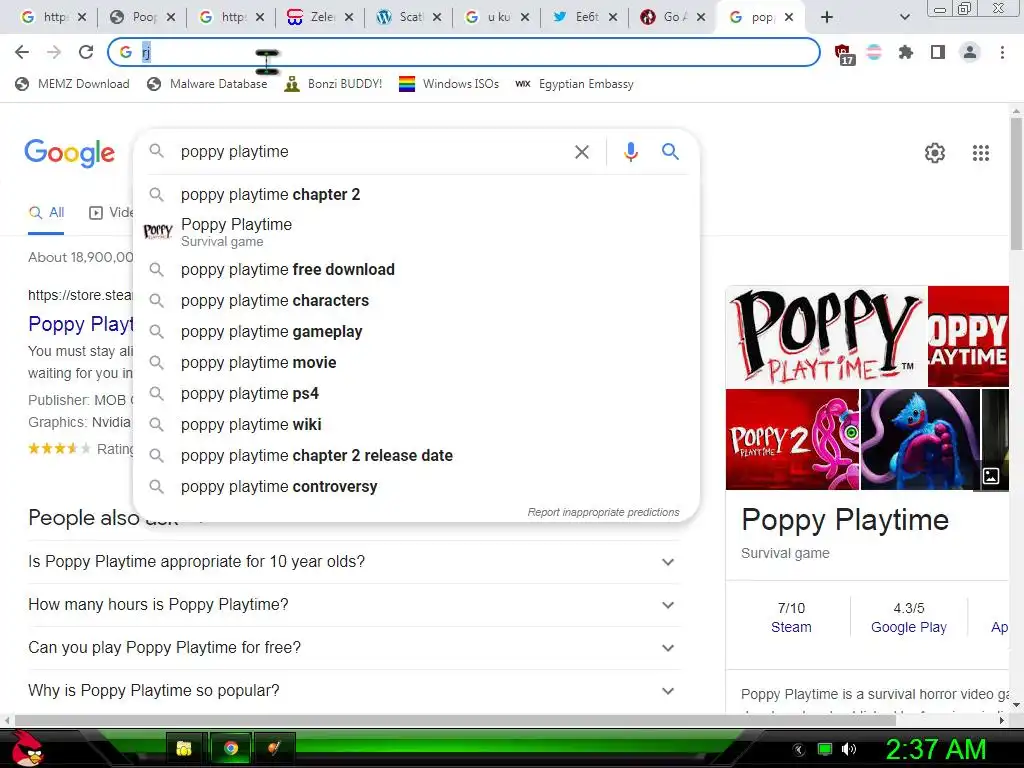Screen dimensions: 1024x768
Task: Open the uBlock extension icon showing 17
Action: (x=843, y=54)
